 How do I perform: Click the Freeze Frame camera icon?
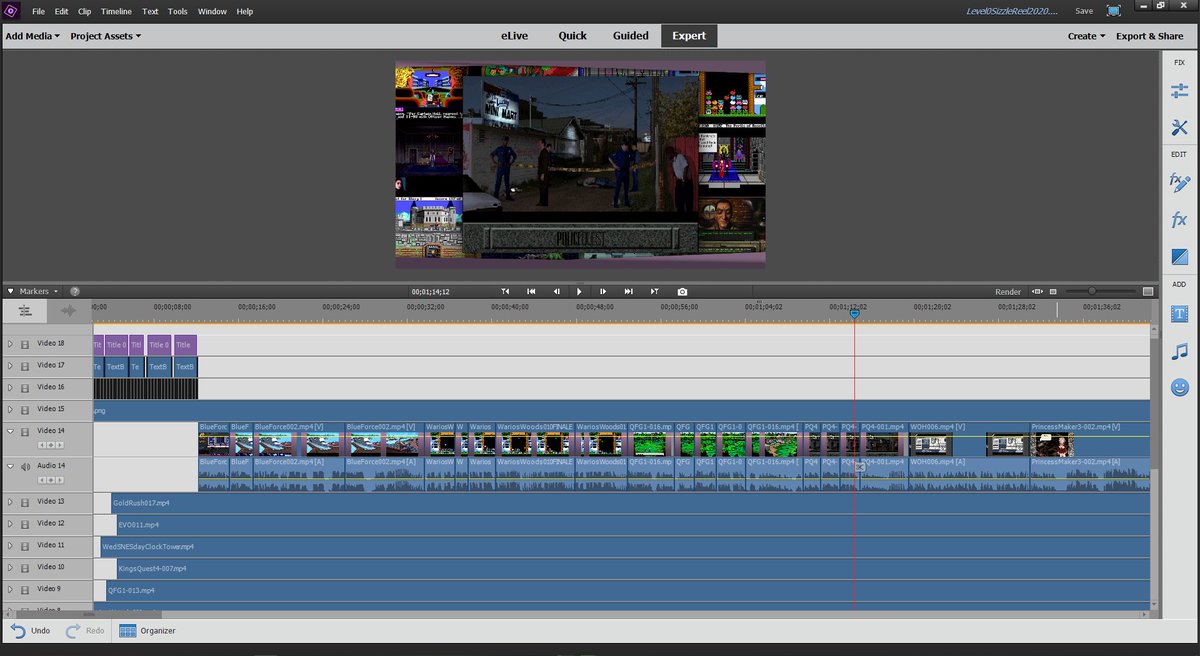[x=682, y=291]
